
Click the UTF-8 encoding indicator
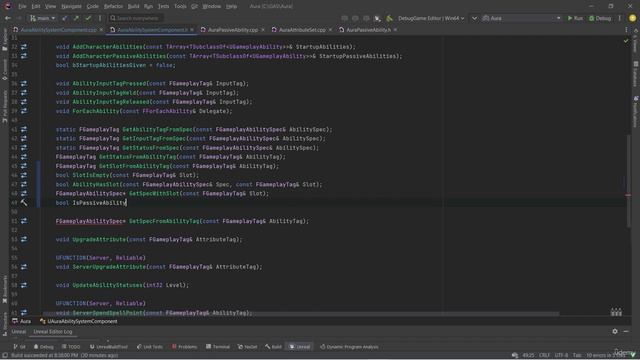(561, 356)
